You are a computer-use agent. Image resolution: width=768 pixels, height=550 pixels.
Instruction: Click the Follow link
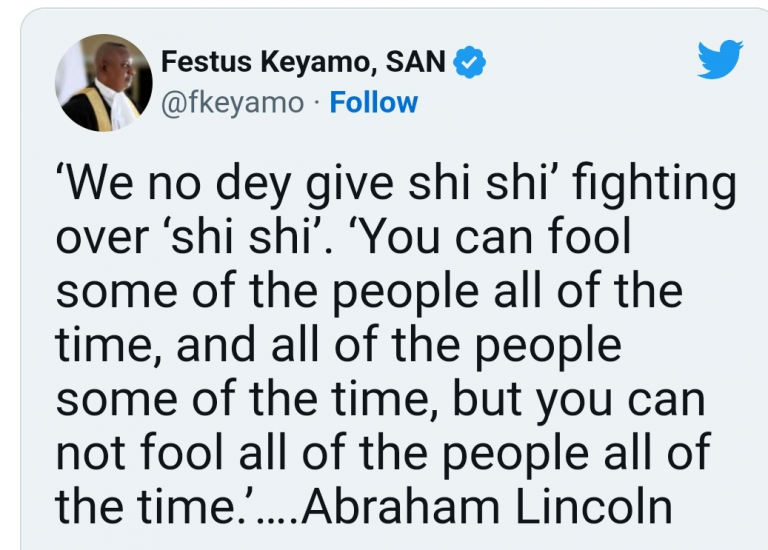pos(374,103)
